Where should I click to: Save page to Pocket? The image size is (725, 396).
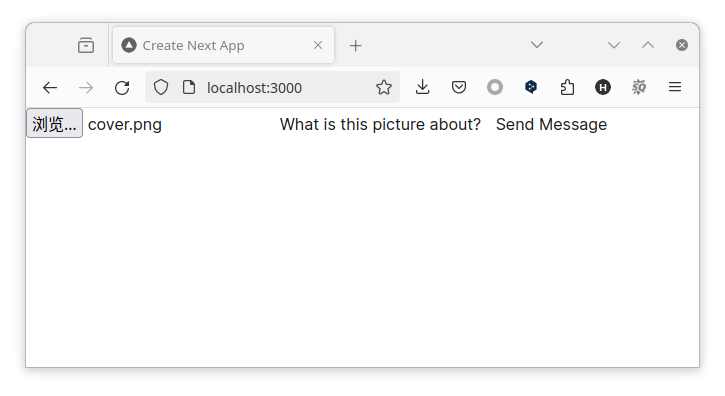[459, 87]
